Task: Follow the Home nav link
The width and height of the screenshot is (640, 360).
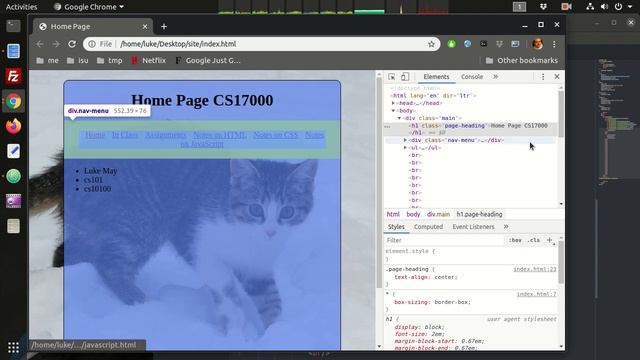Action: pyautogui.click(x=95, y=135)
